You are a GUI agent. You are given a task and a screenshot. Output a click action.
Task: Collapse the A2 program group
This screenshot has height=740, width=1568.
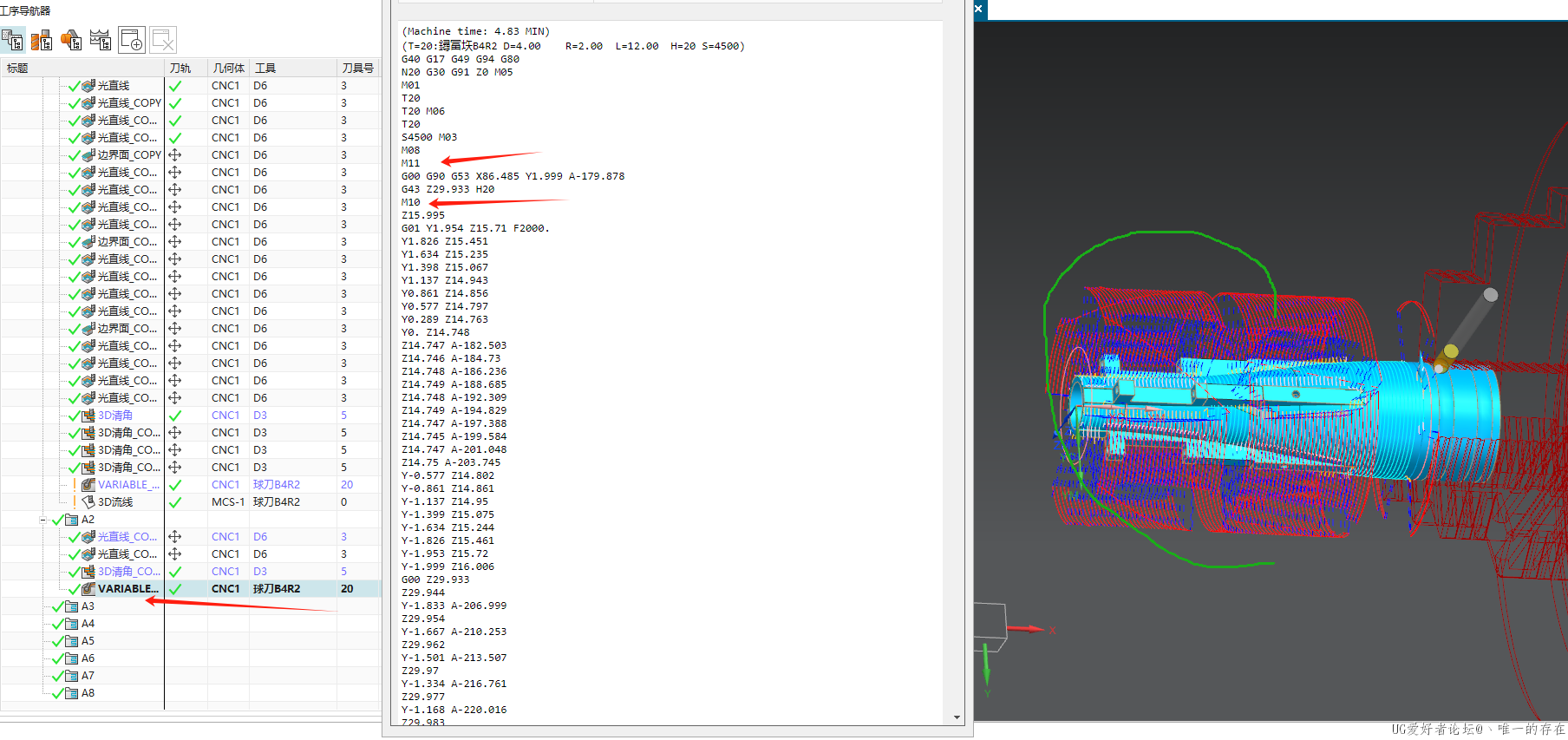coord(43,520)
